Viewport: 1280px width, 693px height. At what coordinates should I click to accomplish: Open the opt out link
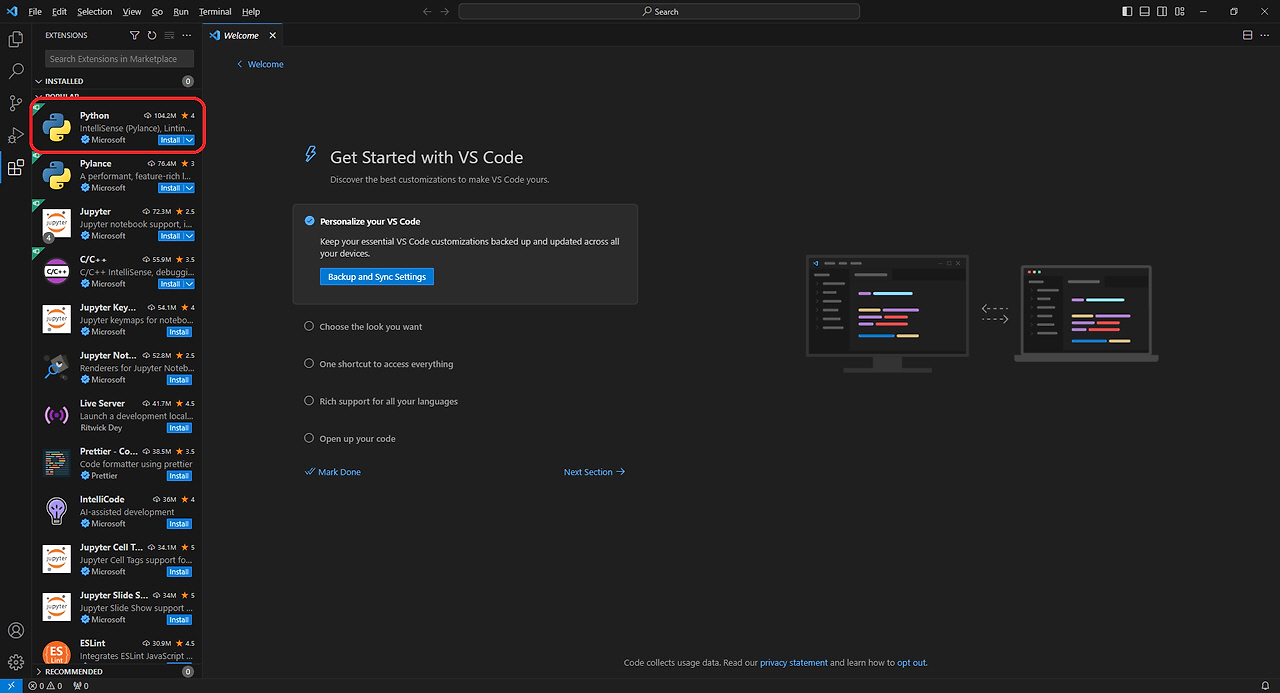tap(911, 663)
